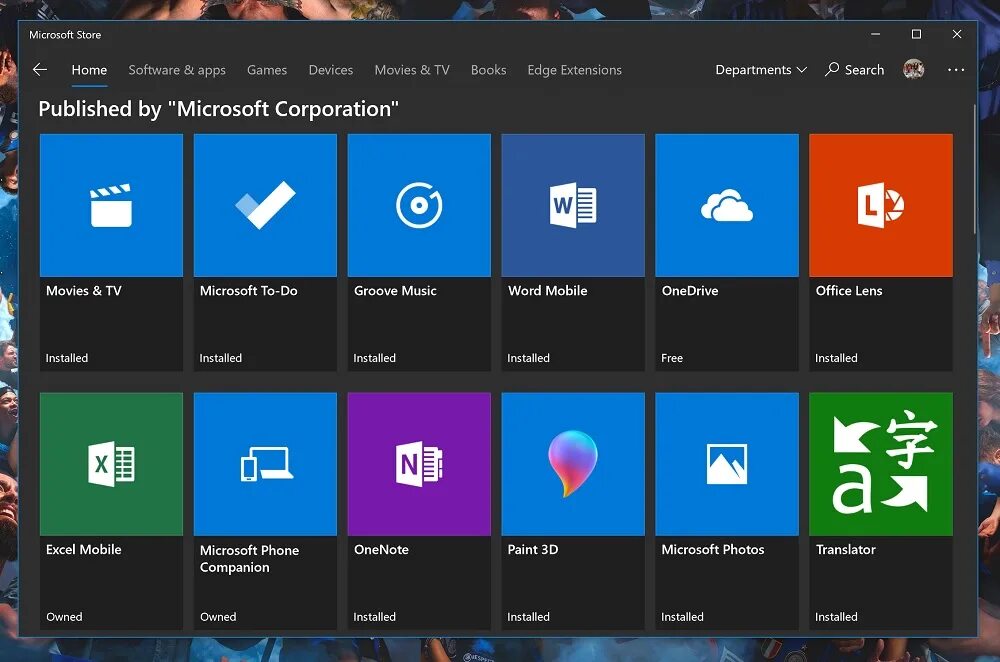
Task: Maximize the Microsoft Store window
Action: coord(916,34)
